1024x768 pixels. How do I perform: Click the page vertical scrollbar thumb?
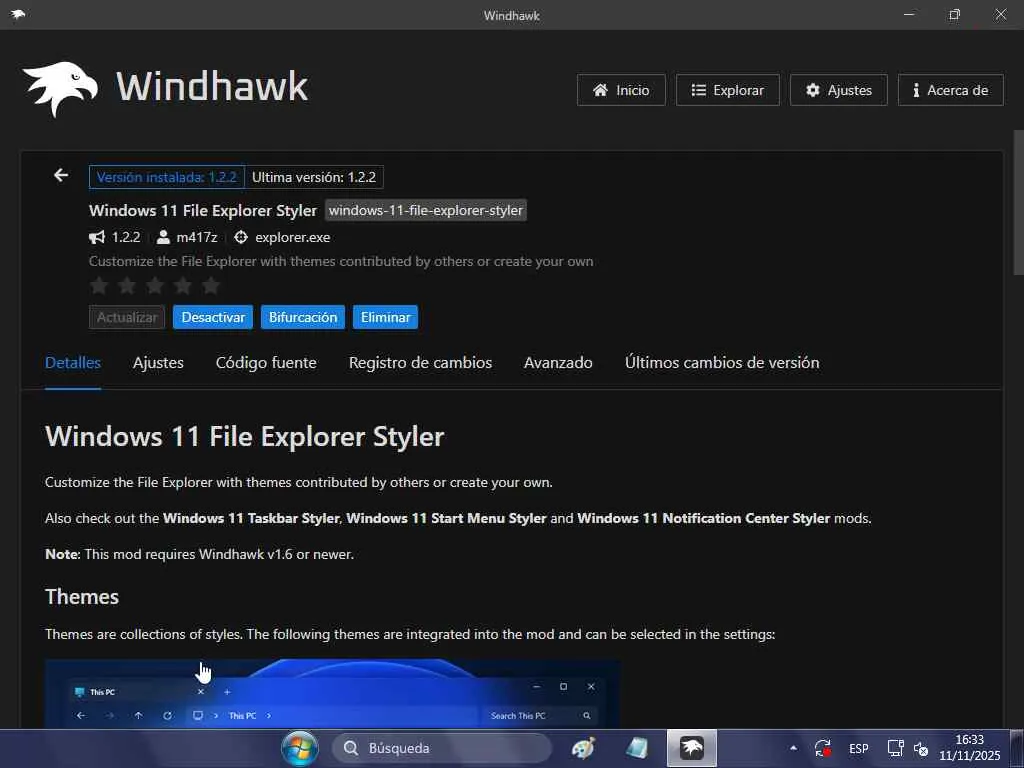click(1018, 202)
